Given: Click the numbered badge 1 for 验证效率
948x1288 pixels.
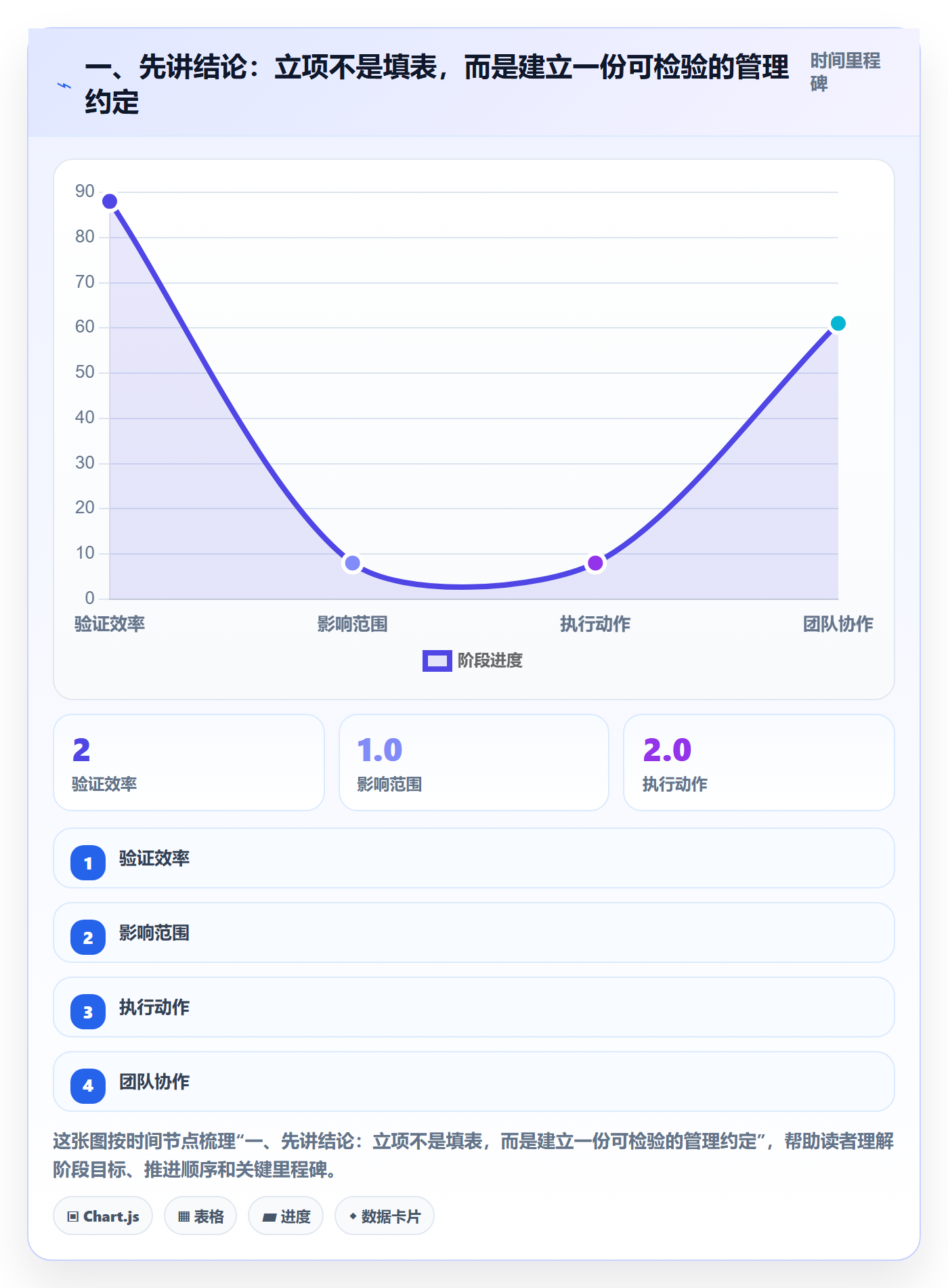Looking at the screenshot, I should tap(88, 863).
